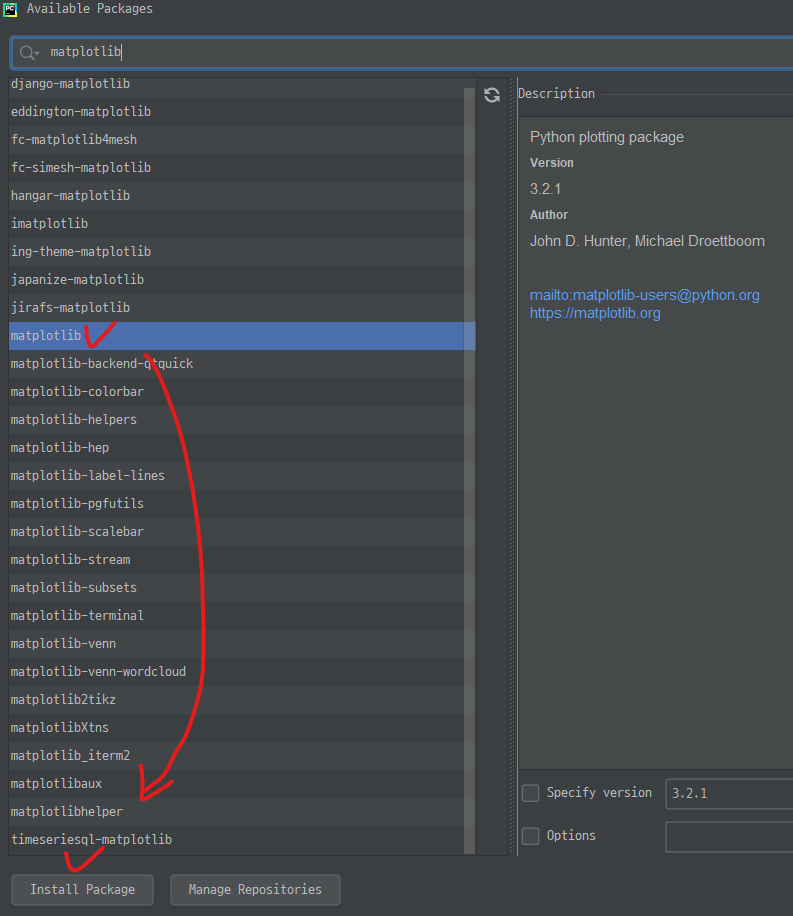Open the Manage Repositories button

coord(255,889)
